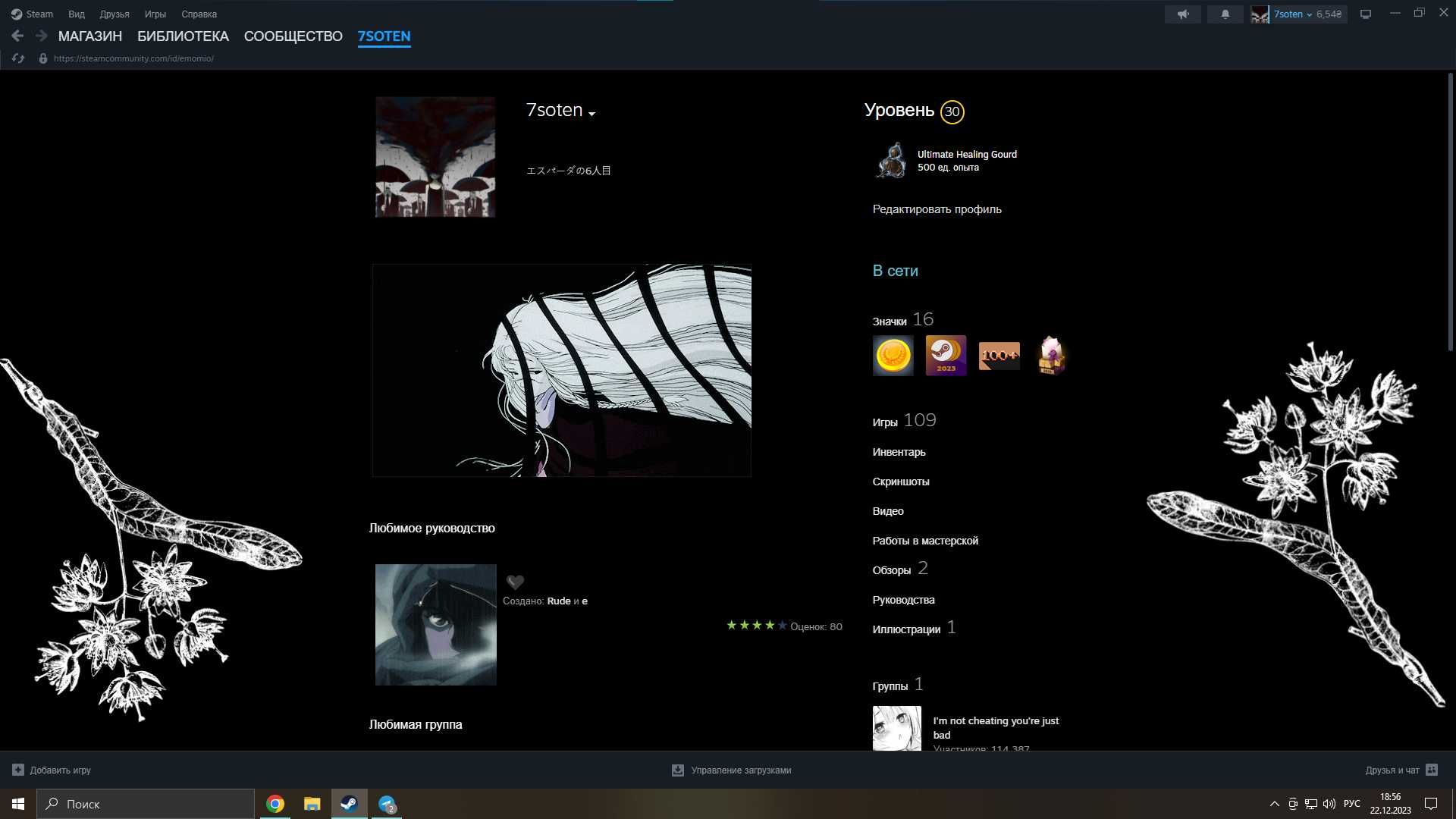Open Инвентарь link
Image resolution: width=1456 pixels, height=819 pixels.
point(899,452)
